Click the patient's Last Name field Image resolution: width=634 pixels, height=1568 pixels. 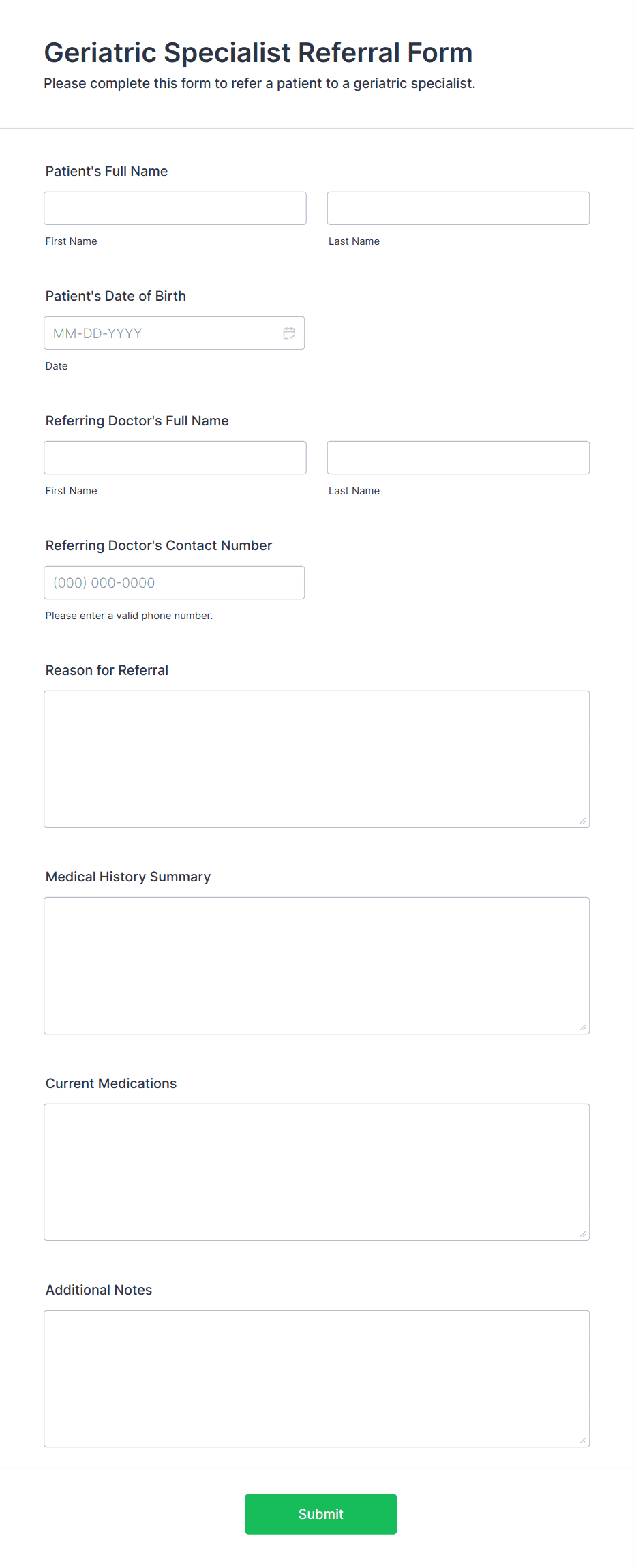(x=458, y=208)
